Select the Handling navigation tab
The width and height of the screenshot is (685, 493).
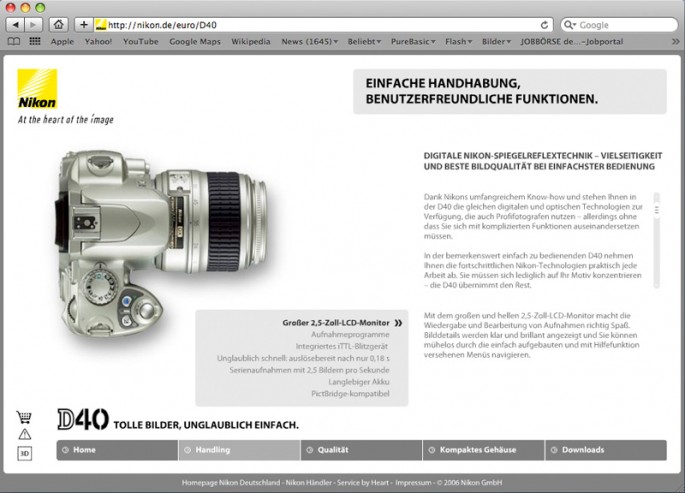[x=239, y=450]
